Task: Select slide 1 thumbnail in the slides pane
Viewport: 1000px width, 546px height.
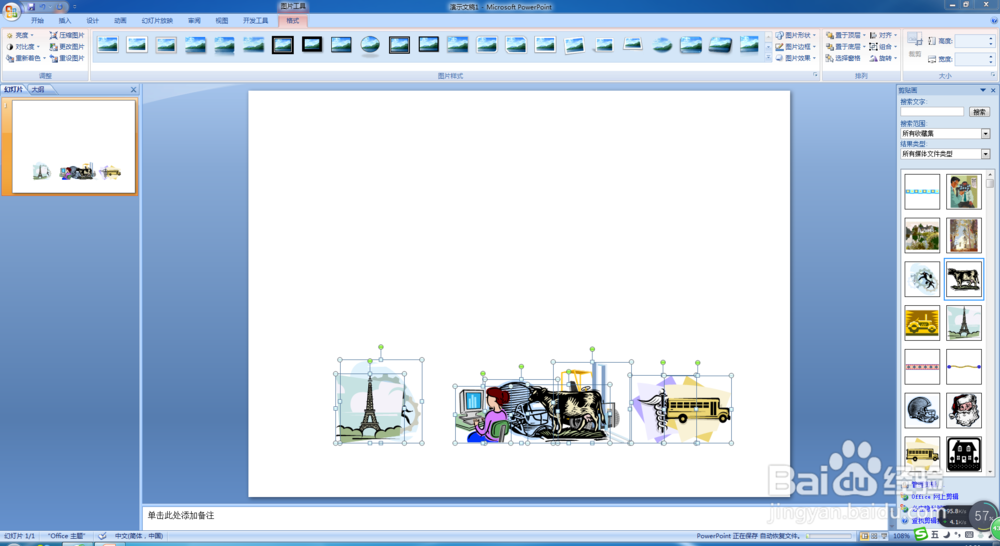Action: pyautogui.click(x=74, y=147)
